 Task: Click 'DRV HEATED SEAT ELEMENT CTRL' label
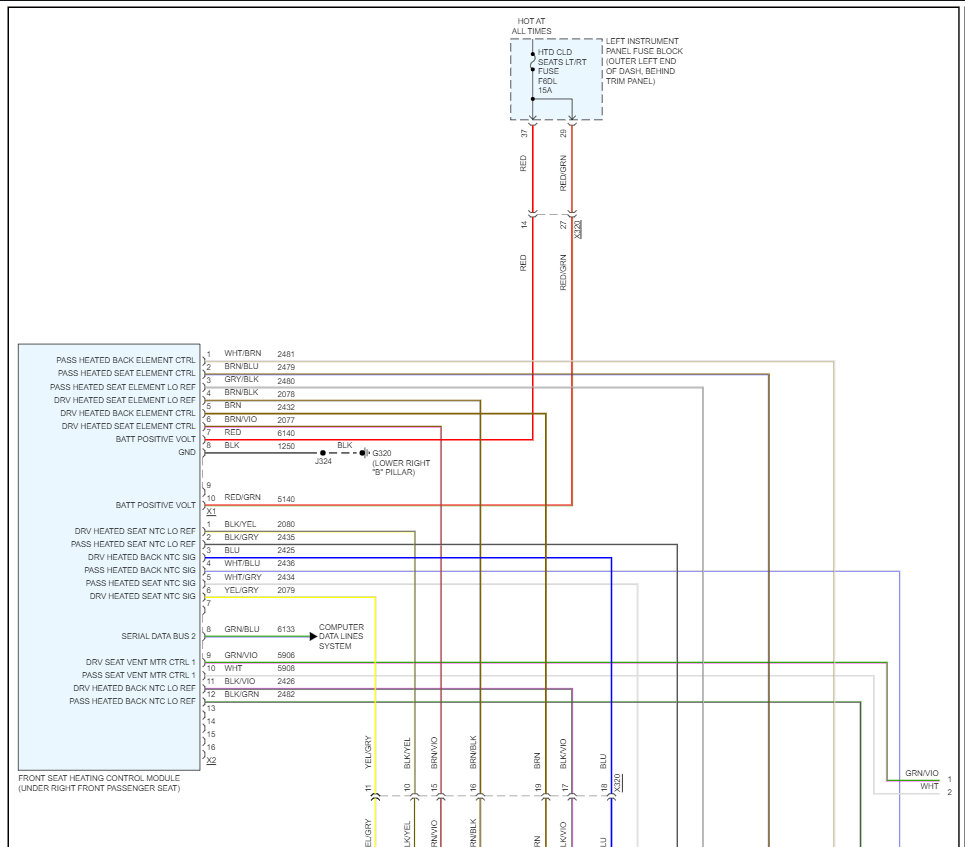pyautogui.click(x=128, y=426)
